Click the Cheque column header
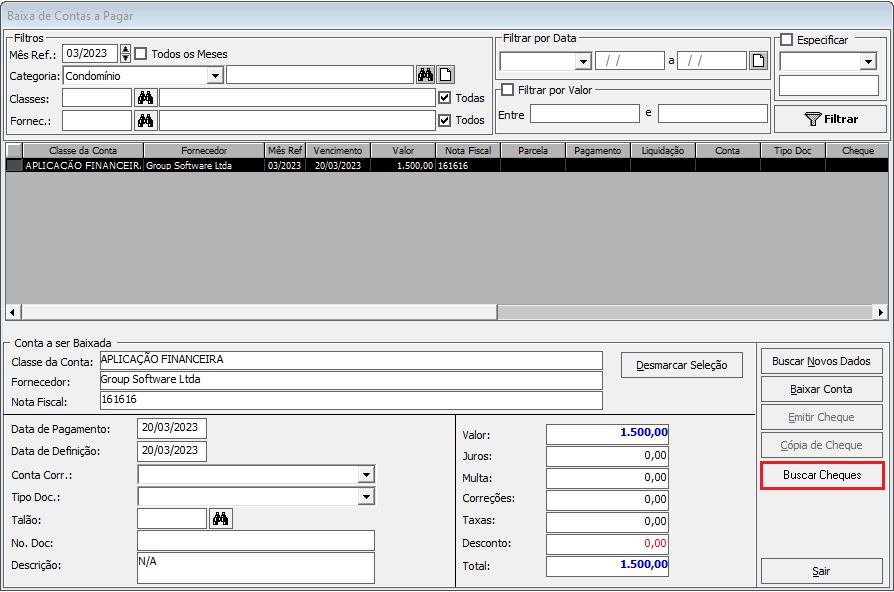Image resolution: width=894 pixels, height=592 pixels. tap(858, 151)
